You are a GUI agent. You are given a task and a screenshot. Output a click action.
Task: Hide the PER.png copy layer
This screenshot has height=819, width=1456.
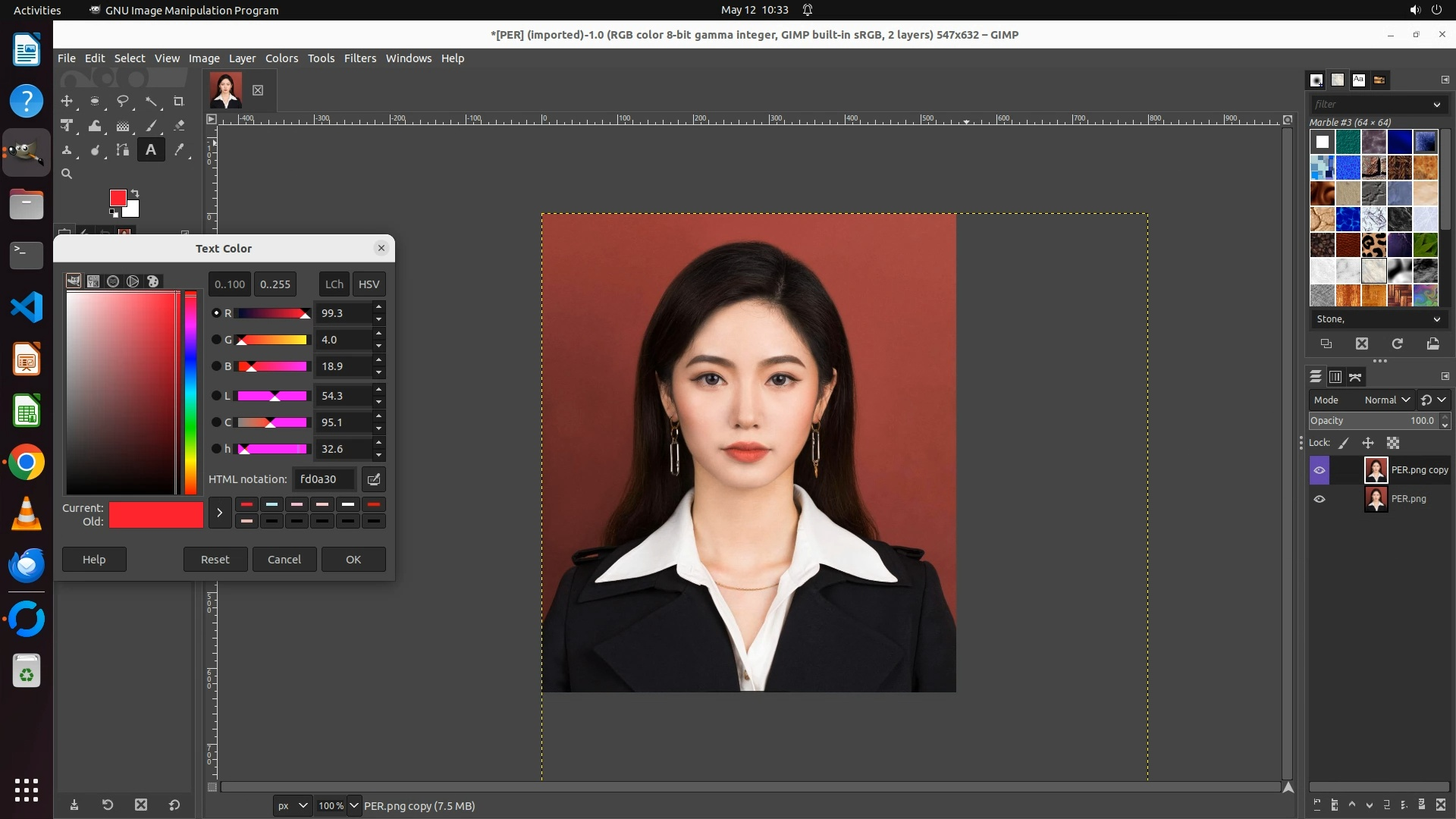1319,470
